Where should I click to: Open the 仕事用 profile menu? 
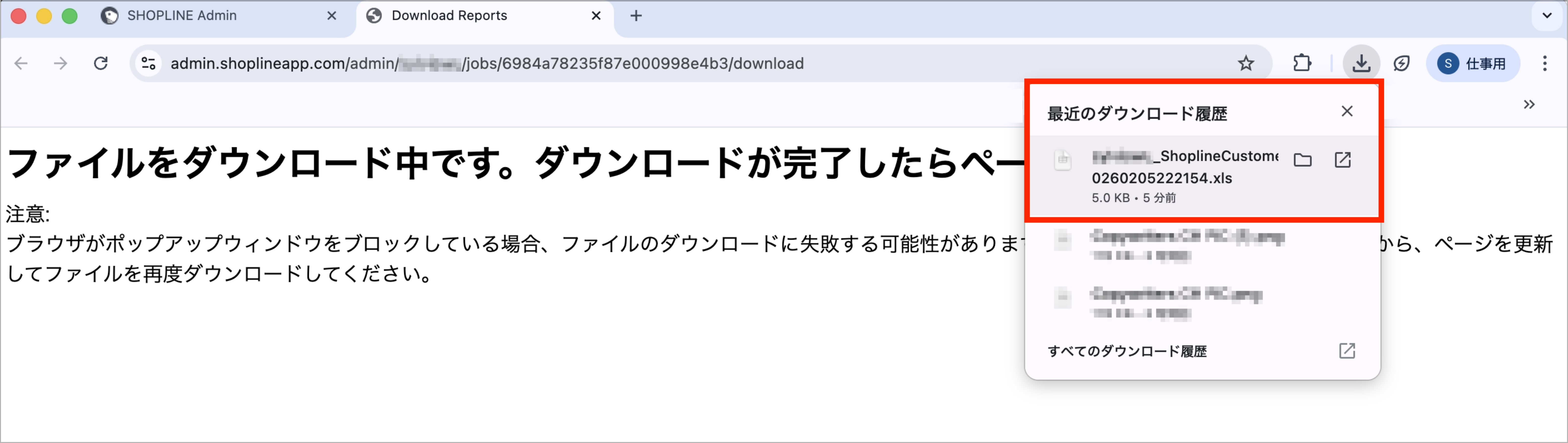click(x=1472, y=63)
